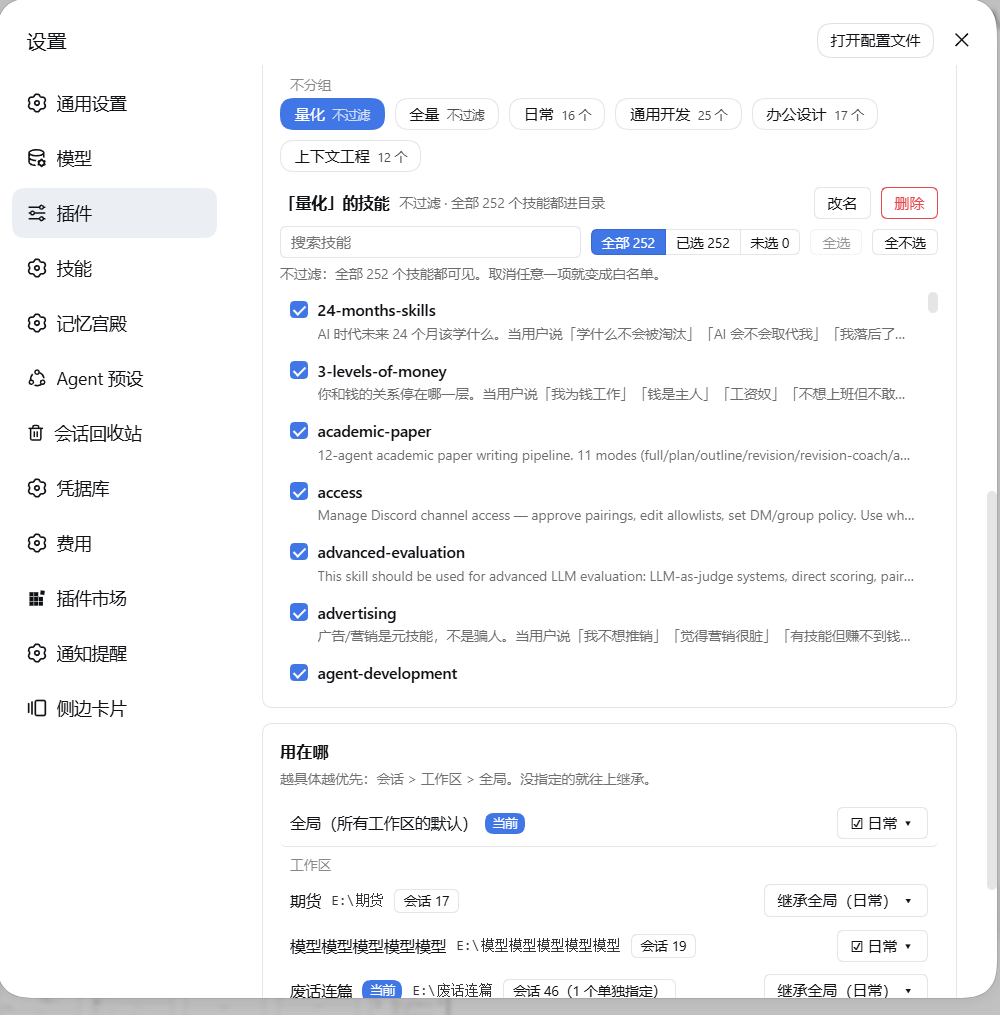
Task: Click the 全选 button
Action: tap(836, 243)
